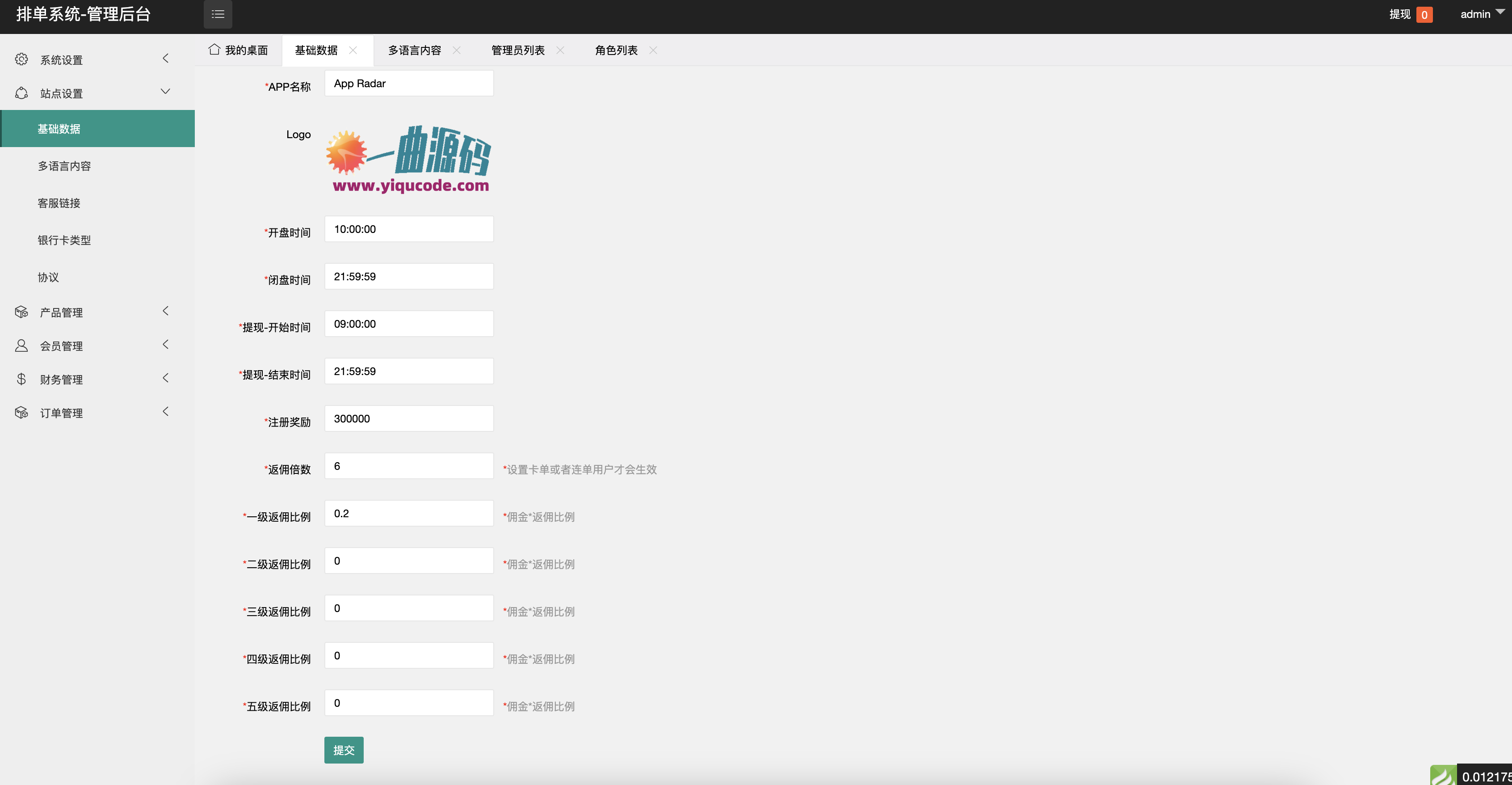Click the 订单管理 box icon
The height and width of the screenshot is (785, 1512).
[22, 412]
